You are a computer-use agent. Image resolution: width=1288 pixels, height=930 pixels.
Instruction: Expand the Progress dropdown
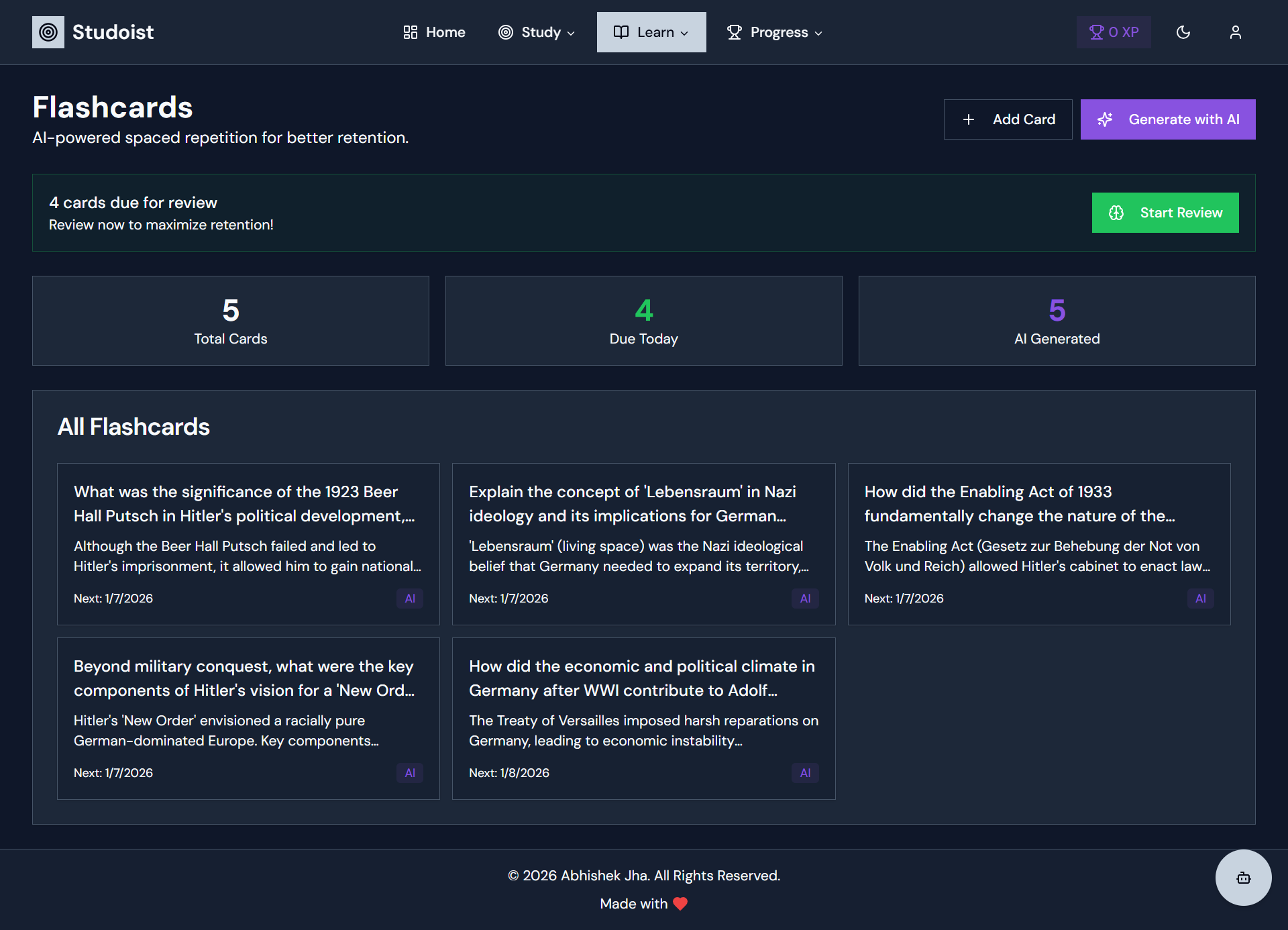pyautogui.click(x=819, y=33)
